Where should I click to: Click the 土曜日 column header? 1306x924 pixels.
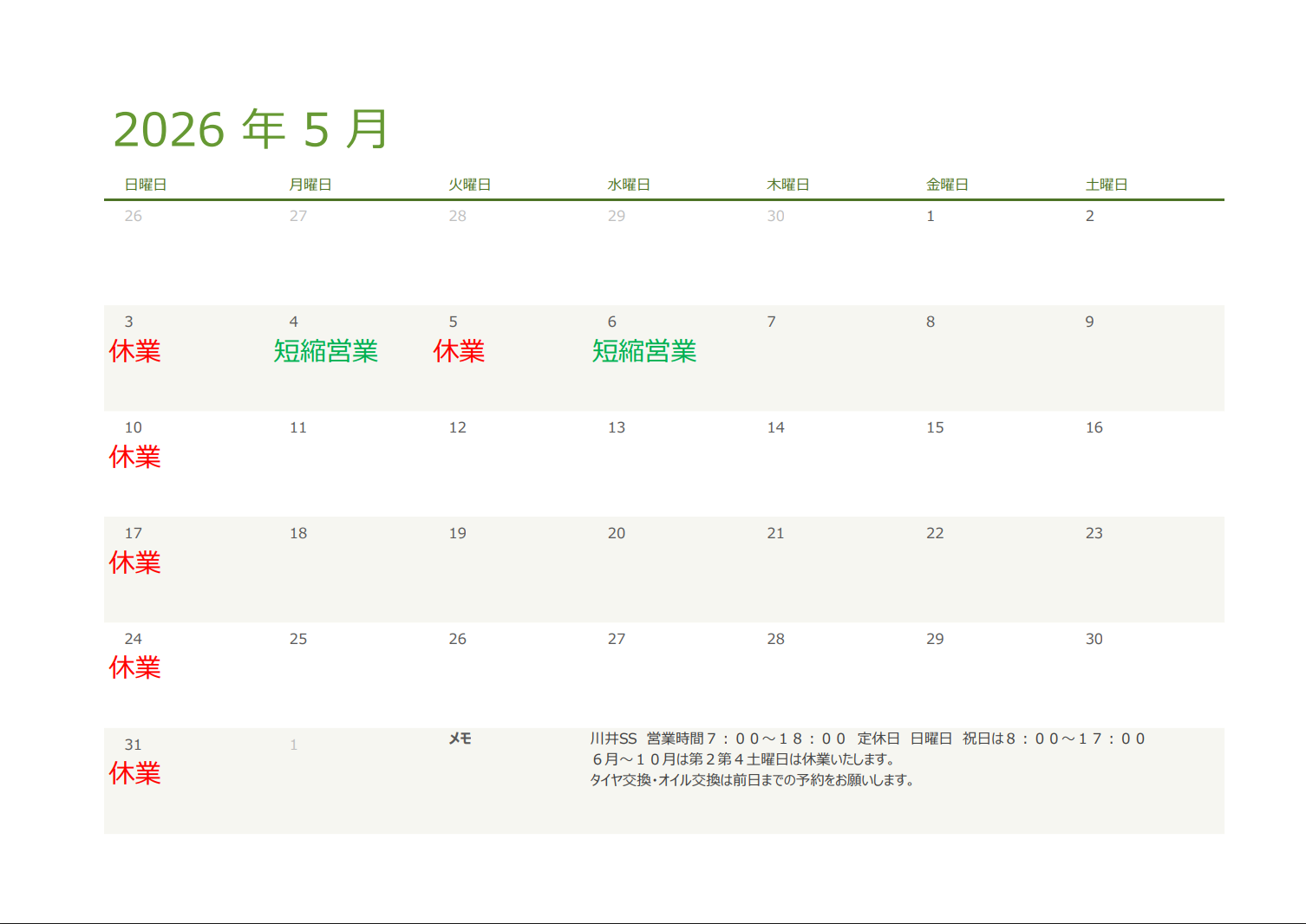[1107, 185]
